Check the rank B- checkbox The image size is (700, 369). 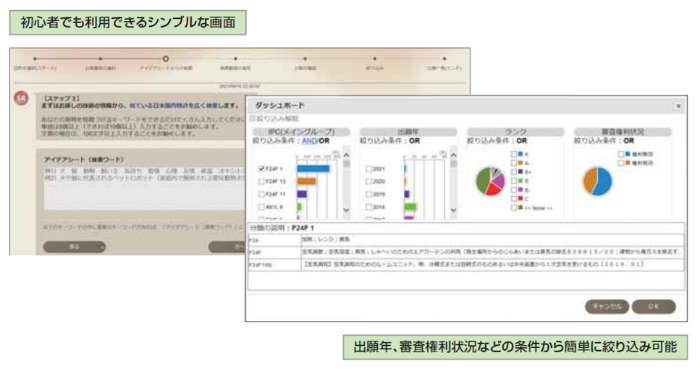514,190
